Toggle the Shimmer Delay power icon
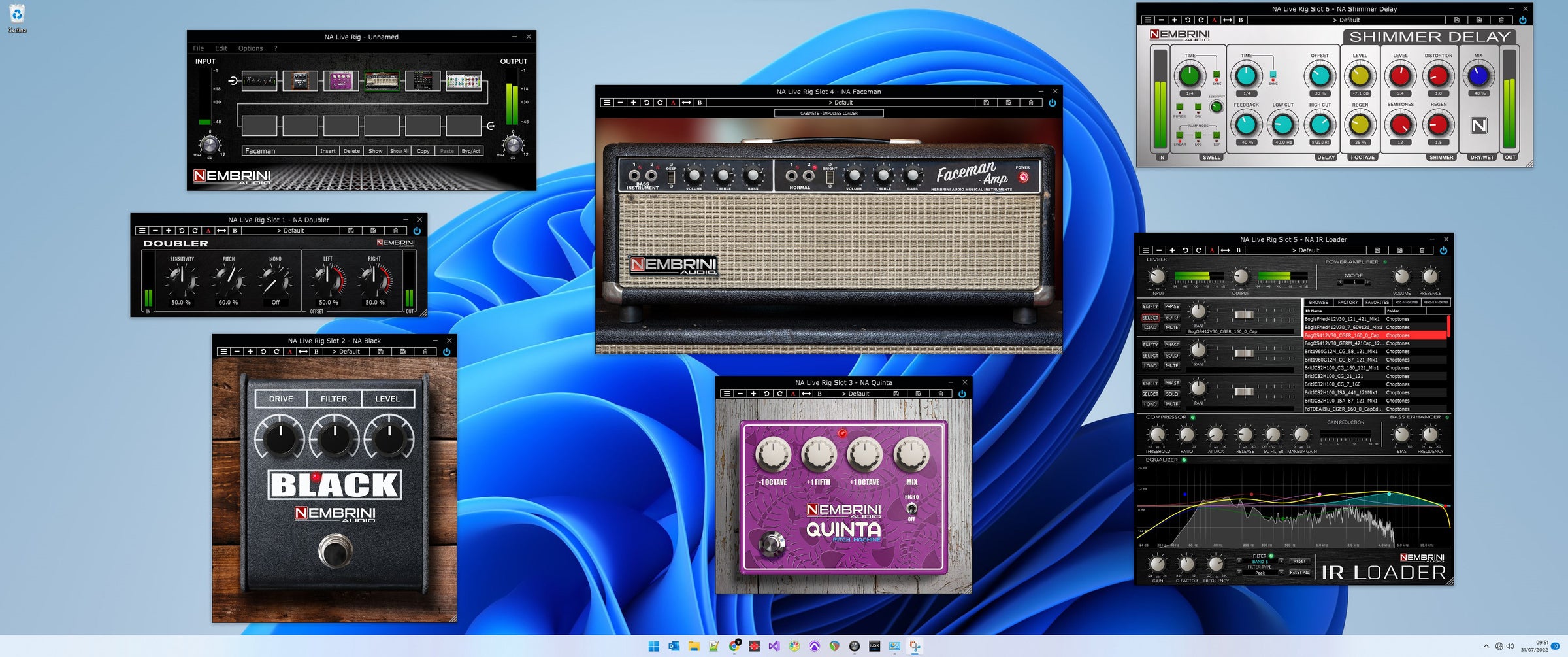Viewport: 1568px width, 657px height. (1522, 20)
